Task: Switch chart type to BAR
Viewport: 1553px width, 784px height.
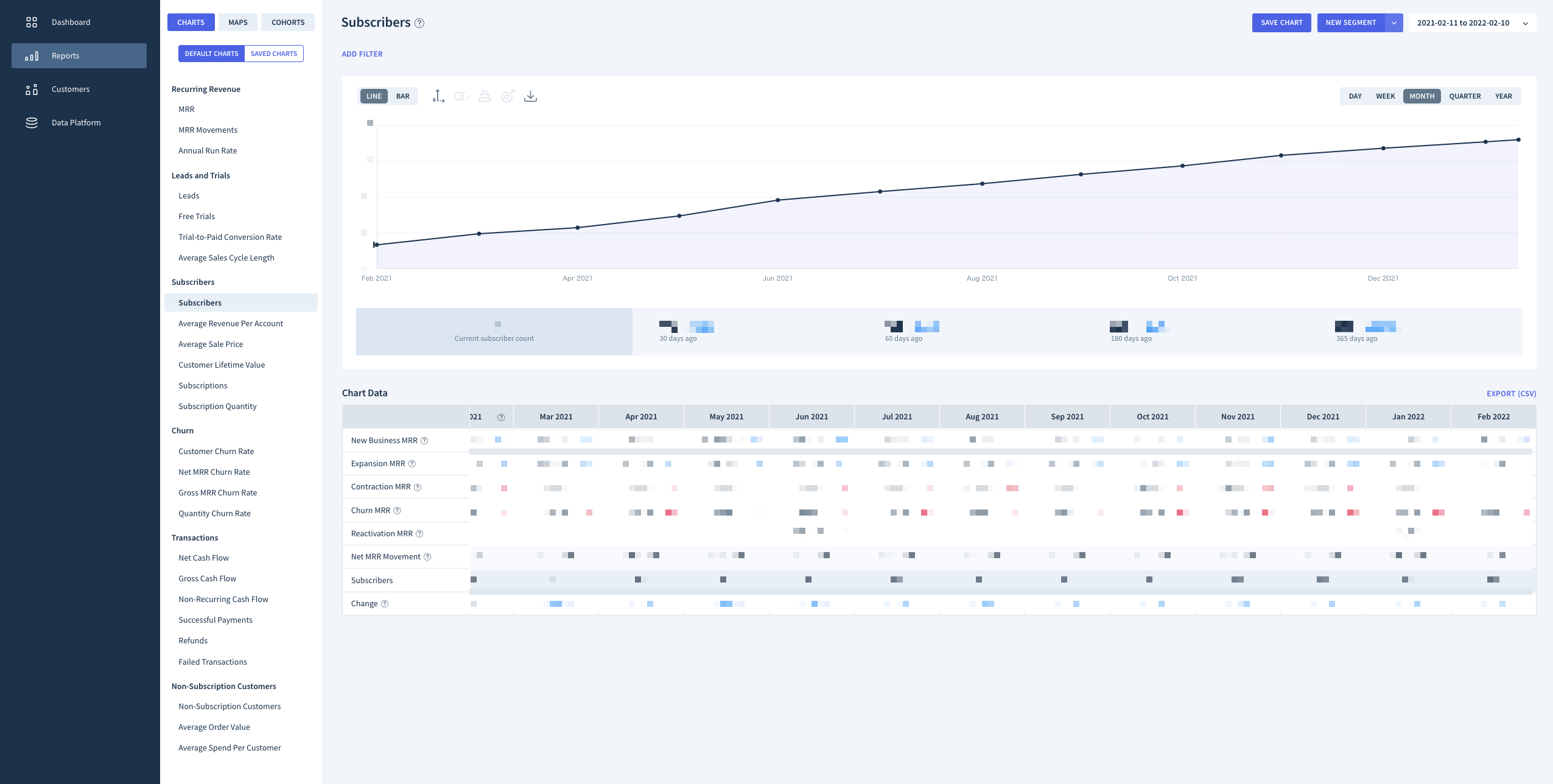Action: pyautogui.click(x=402, y=96)
